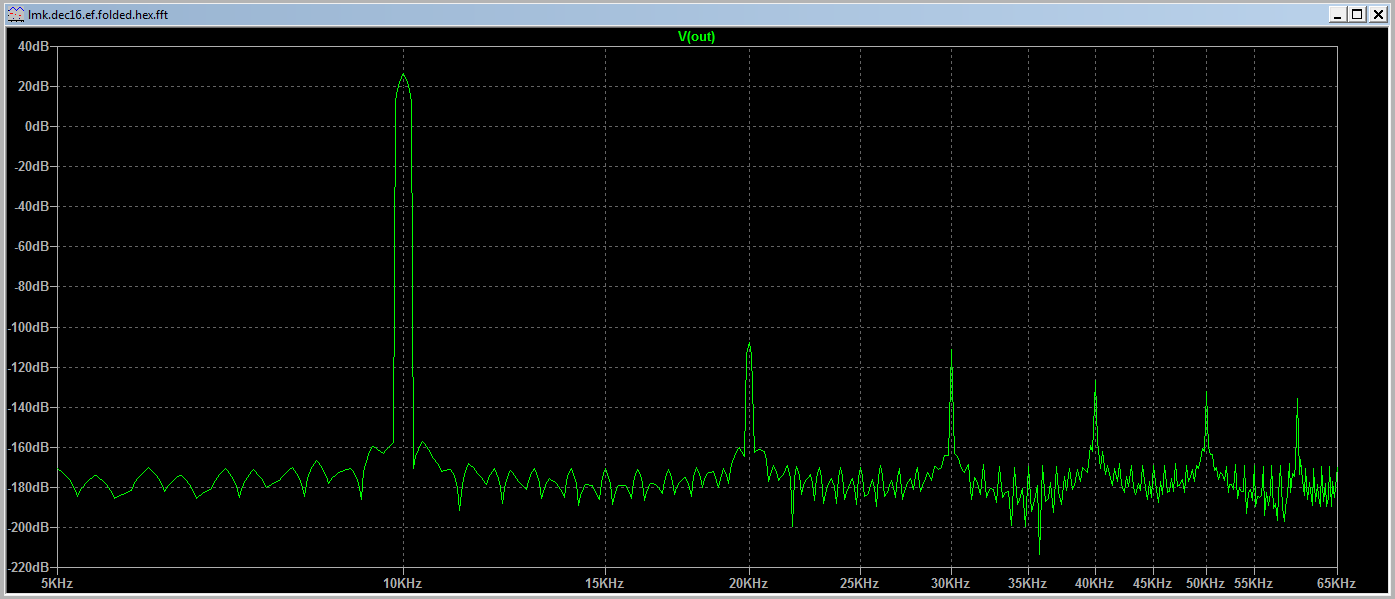Screen dimensions: 1395x599
Task: Click the 0dB vertical axis label
Action: pos(37,126)
